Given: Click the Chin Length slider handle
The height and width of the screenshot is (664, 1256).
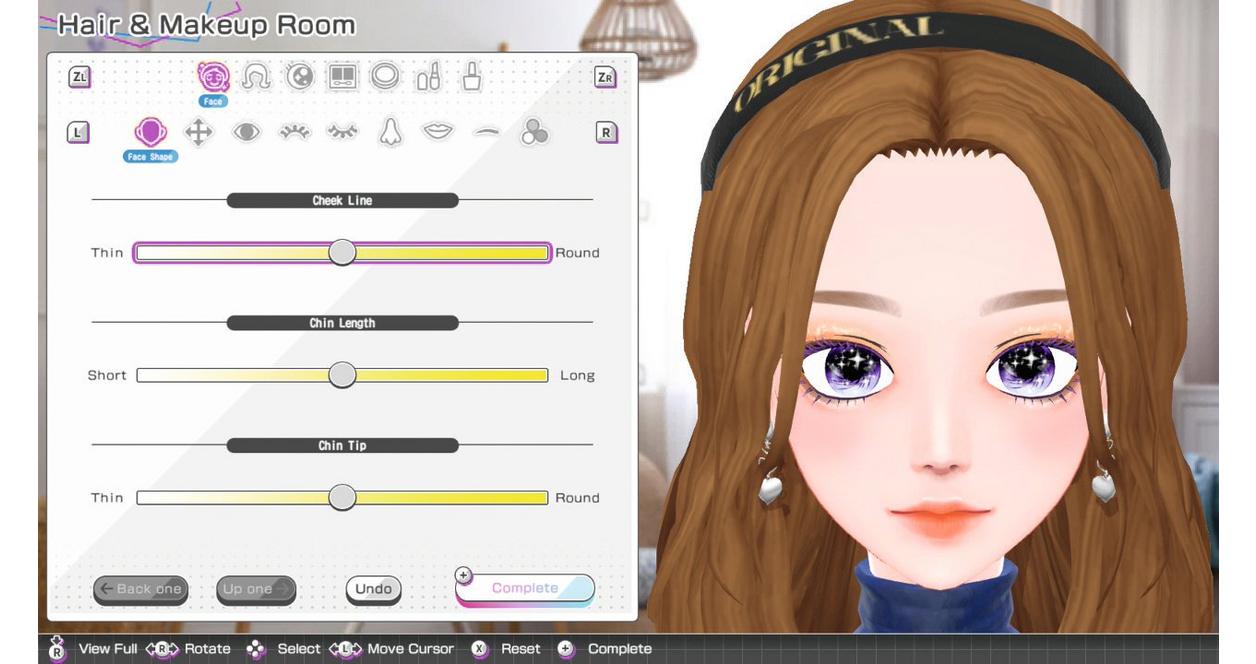Looking at the screenshot, I should click(342, 375).
